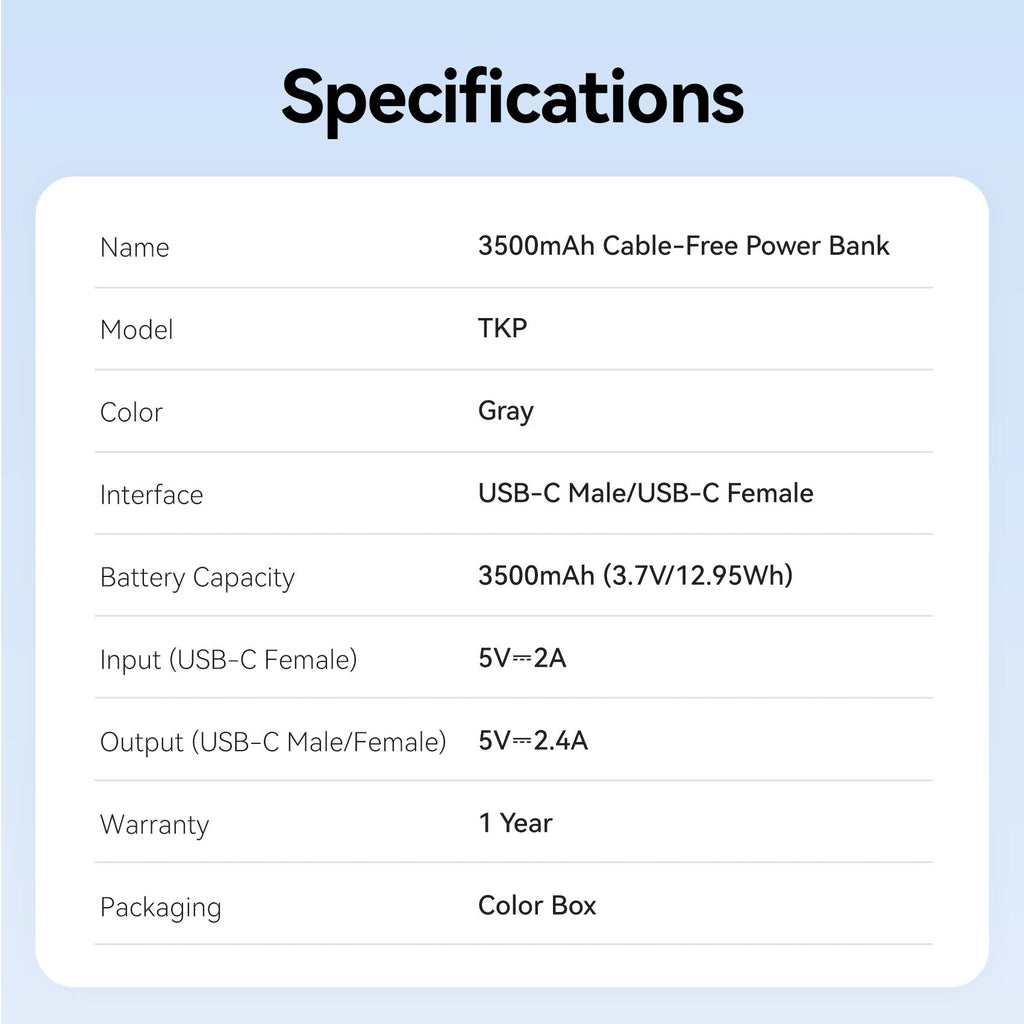Click the Warranty row label

coord(154,825)
